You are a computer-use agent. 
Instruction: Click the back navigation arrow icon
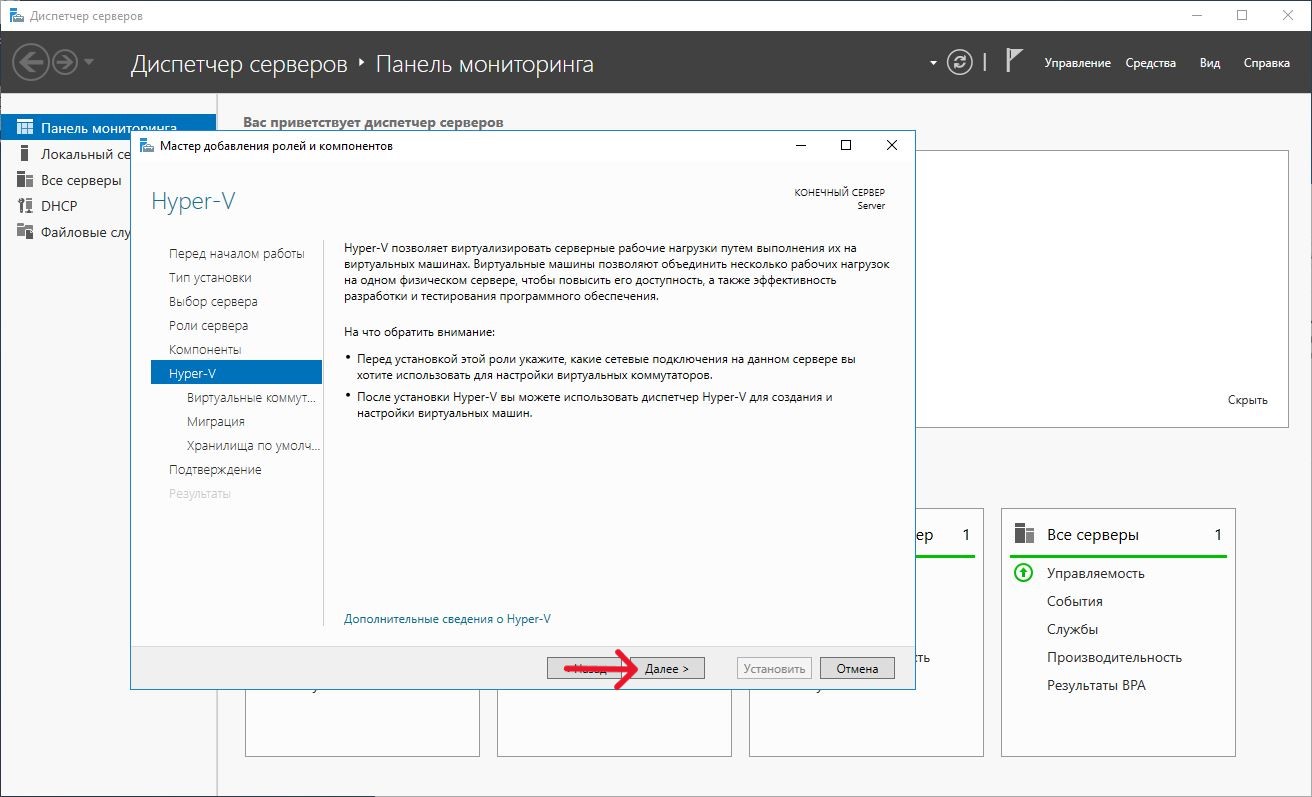(x=31, y=63)
